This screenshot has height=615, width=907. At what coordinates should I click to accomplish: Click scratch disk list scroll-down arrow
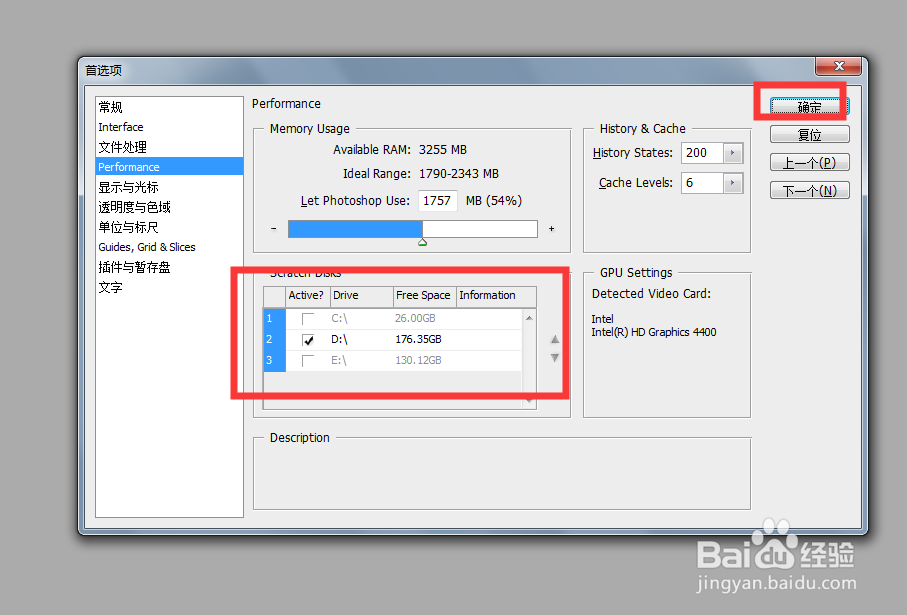(x=529, y=402)
